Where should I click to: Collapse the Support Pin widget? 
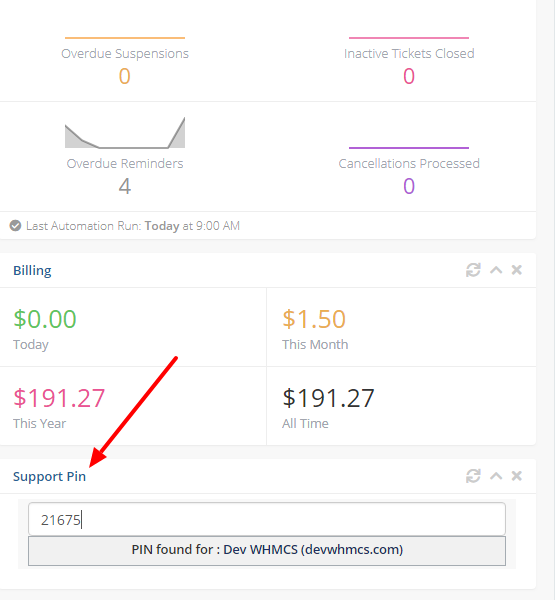[496, 476]
